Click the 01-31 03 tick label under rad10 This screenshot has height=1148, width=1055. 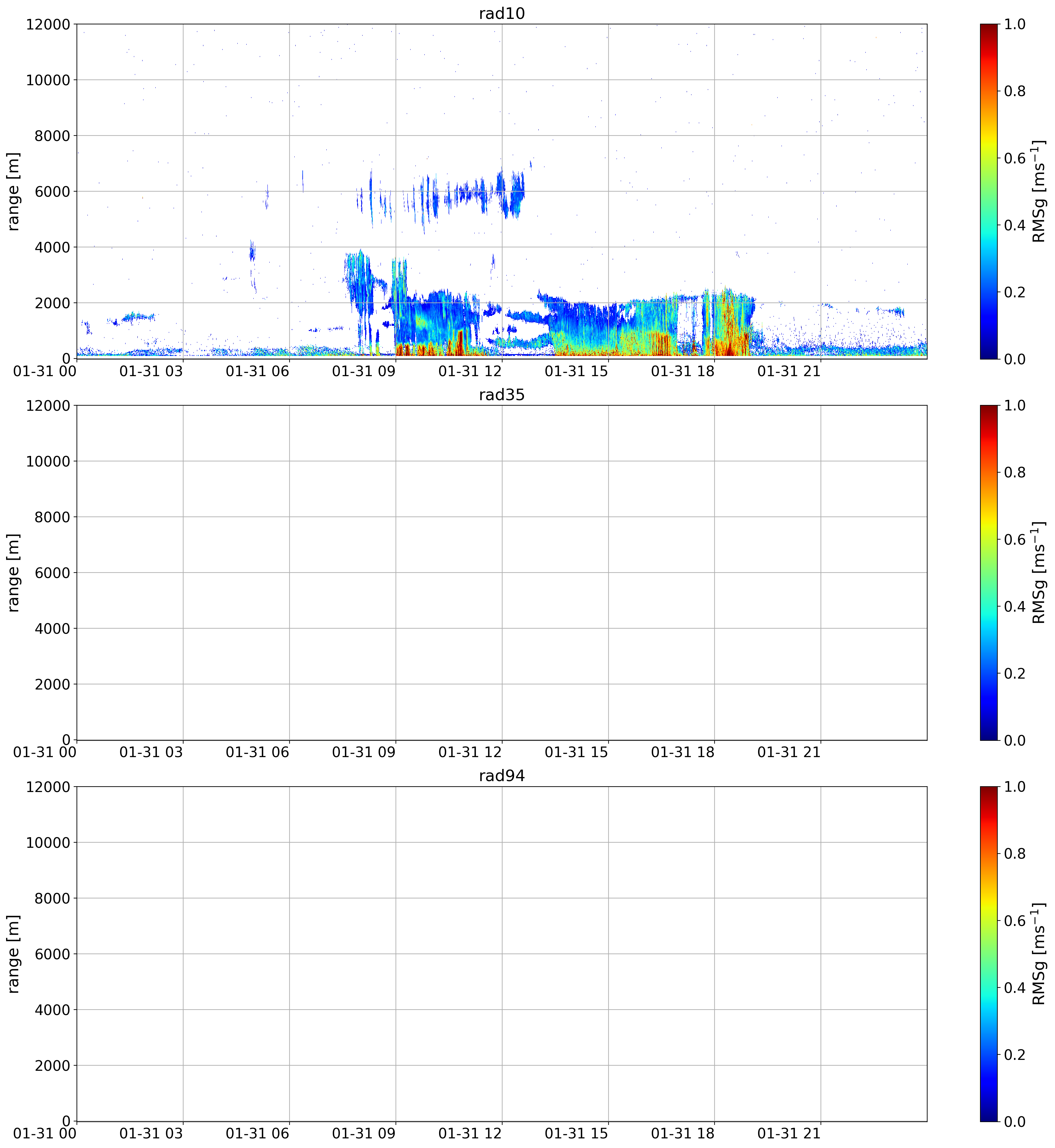point(151,371)
